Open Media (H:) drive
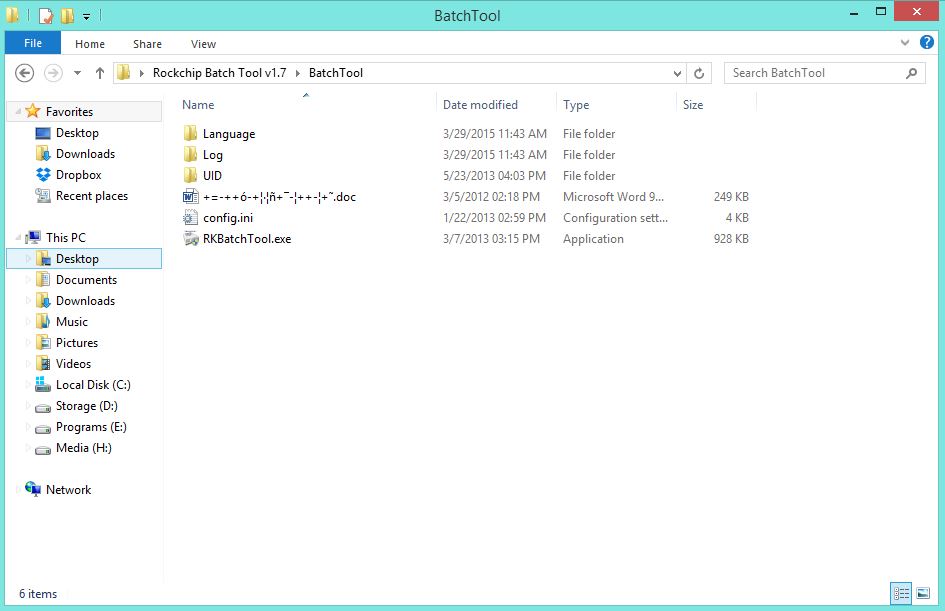The image size is (945, 611). point(83,448)
